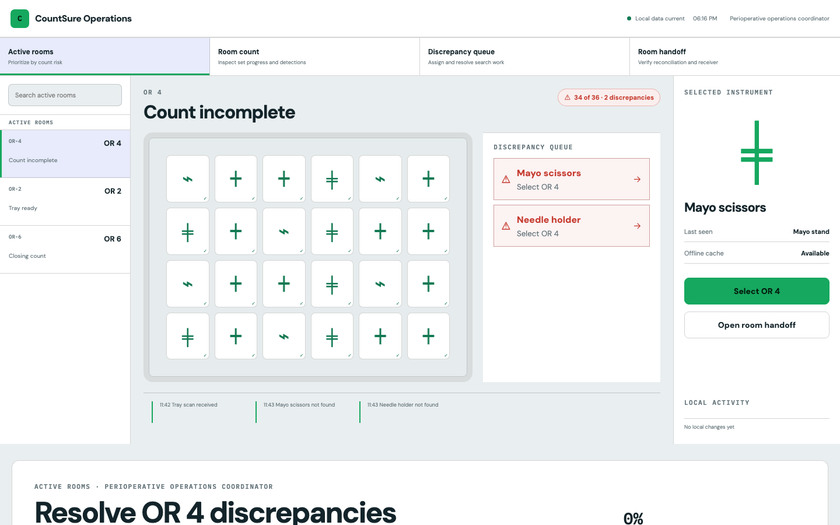Click the 0% progress value
The width and height of the screenshot is (840, 525).
pyautogui.click(x=633, y=518)
